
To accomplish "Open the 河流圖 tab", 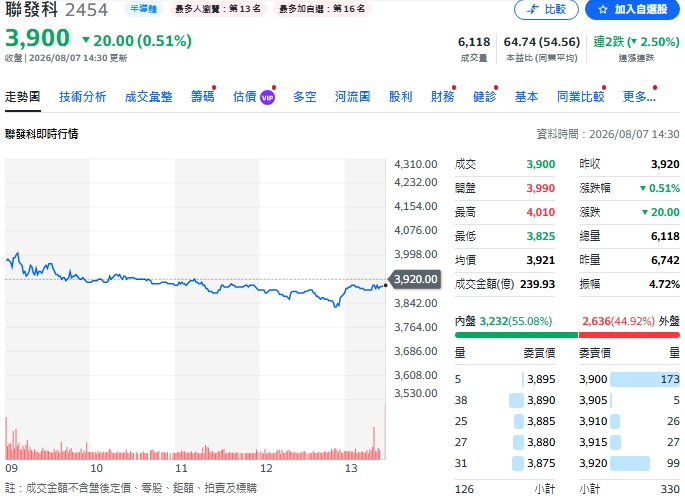I will 353,97.
